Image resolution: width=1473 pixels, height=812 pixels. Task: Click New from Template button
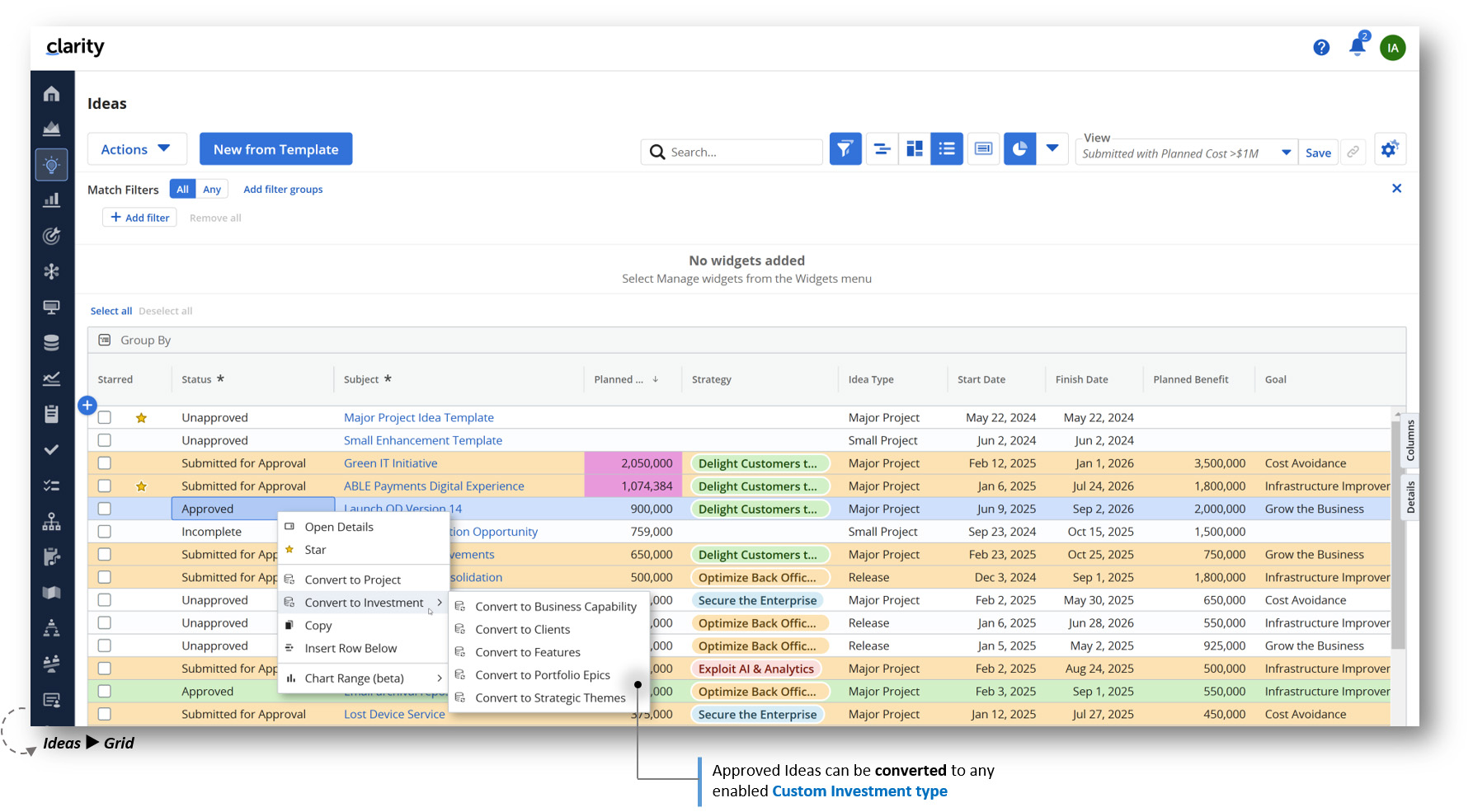[276, 149]
